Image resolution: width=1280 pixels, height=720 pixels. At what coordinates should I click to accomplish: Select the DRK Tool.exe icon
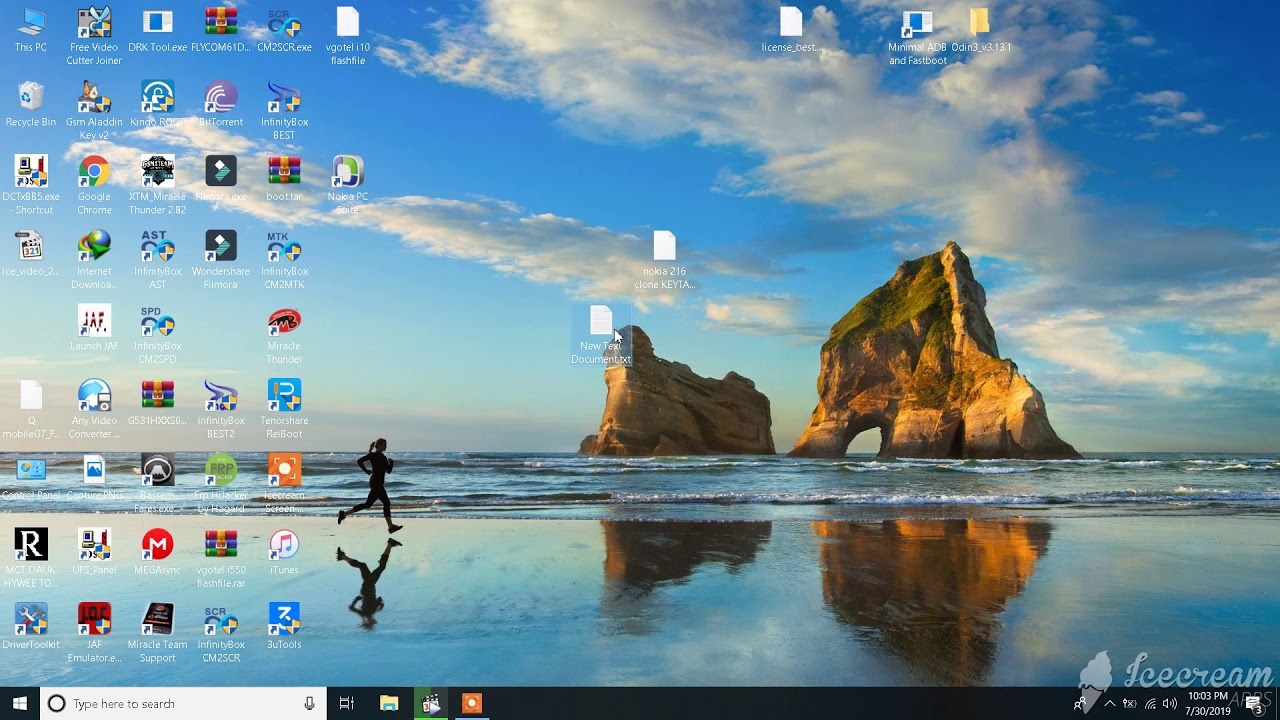point(157,30)
